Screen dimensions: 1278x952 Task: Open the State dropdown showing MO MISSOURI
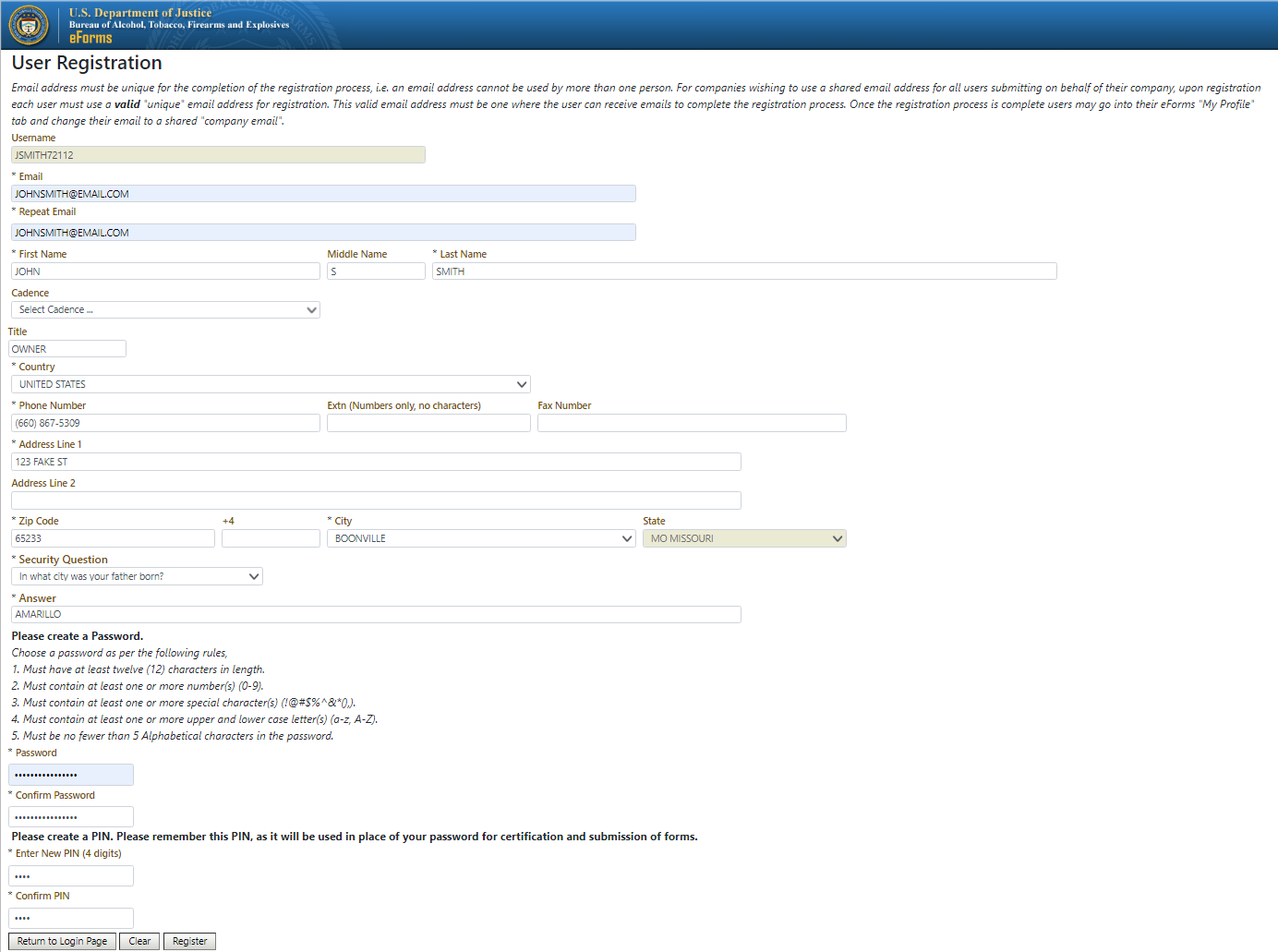pyautogui.click(x=743, y=537)
